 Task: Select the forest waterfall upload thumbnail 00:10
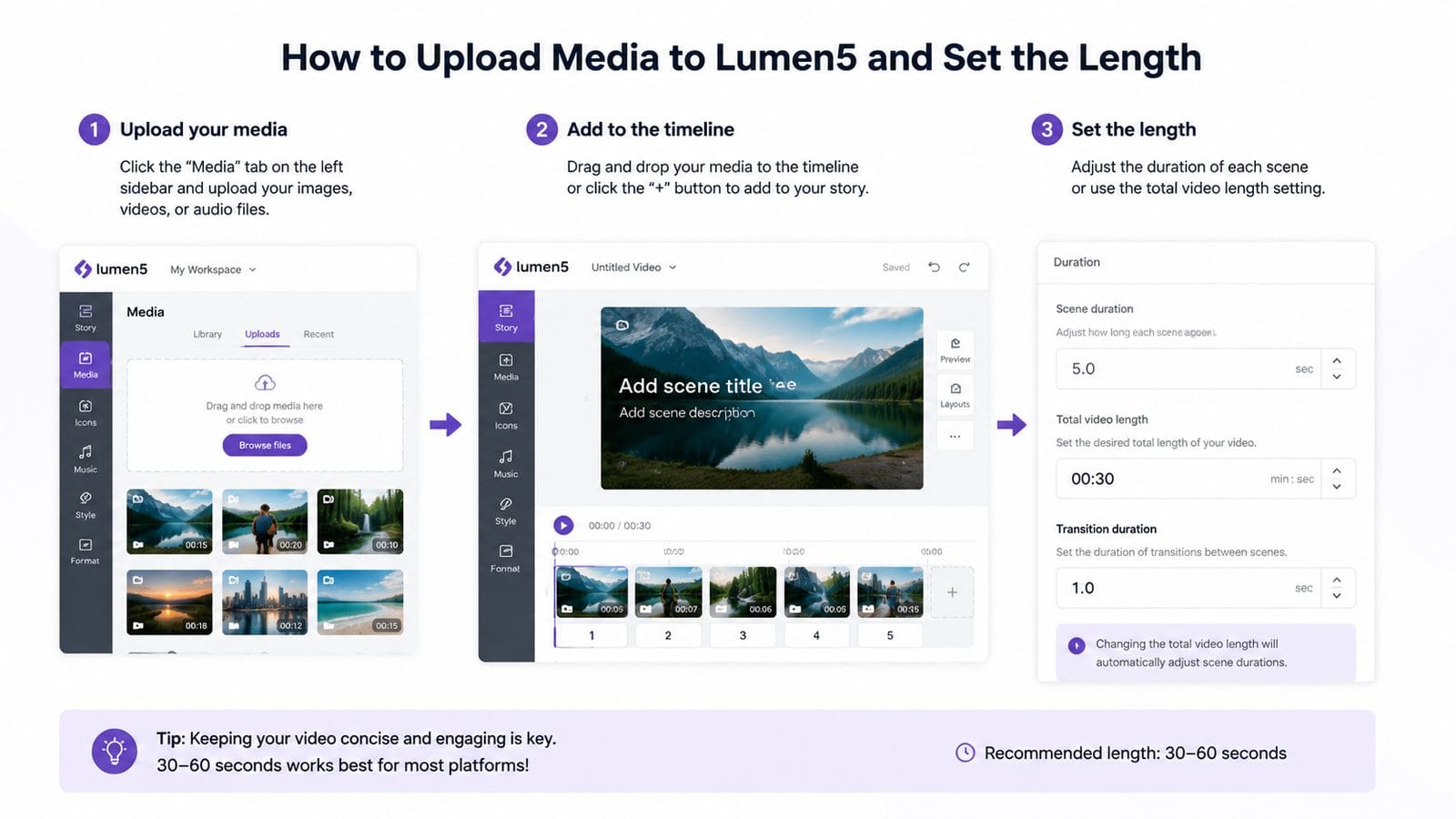pyautogui.click(x=360, y=521)
